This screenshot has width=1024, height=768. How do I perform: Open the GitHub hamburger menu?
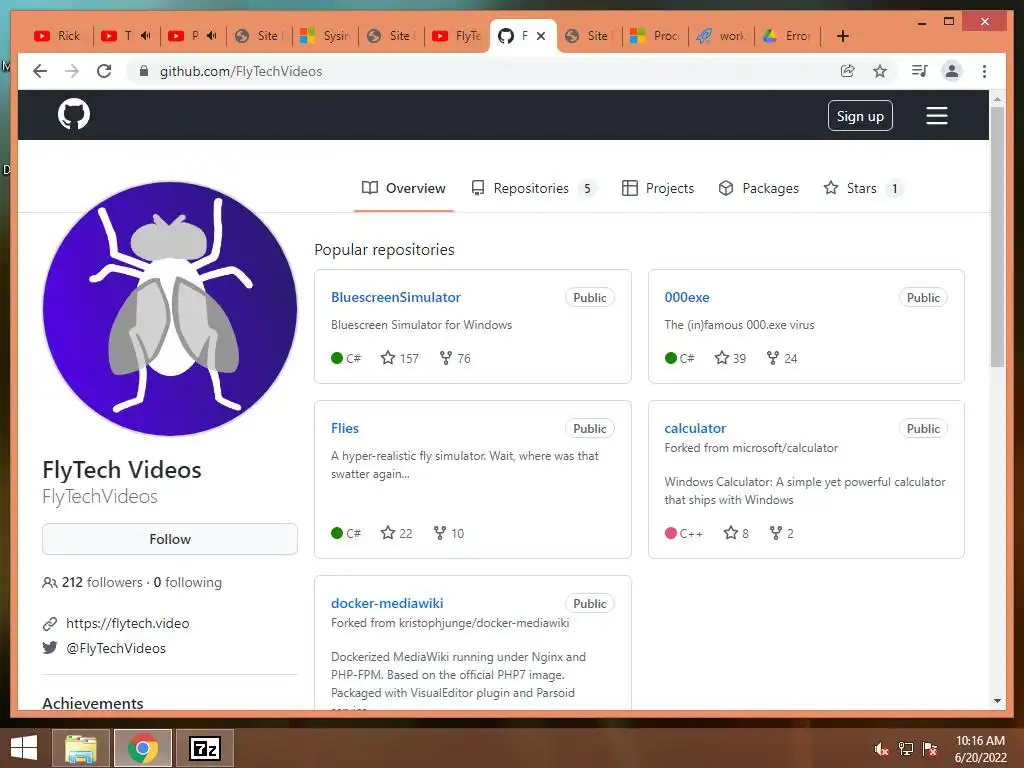pyautogui.click(x=936, y=116)
